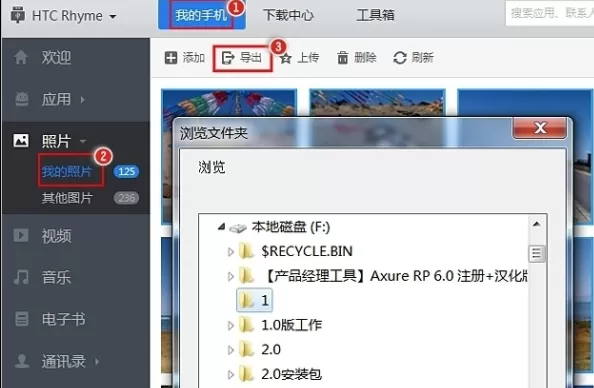The width and height of the screenshot is (594, 388).
Task: Click the 应用 android icon in the sidebar
Action: (x=21, y=99)
